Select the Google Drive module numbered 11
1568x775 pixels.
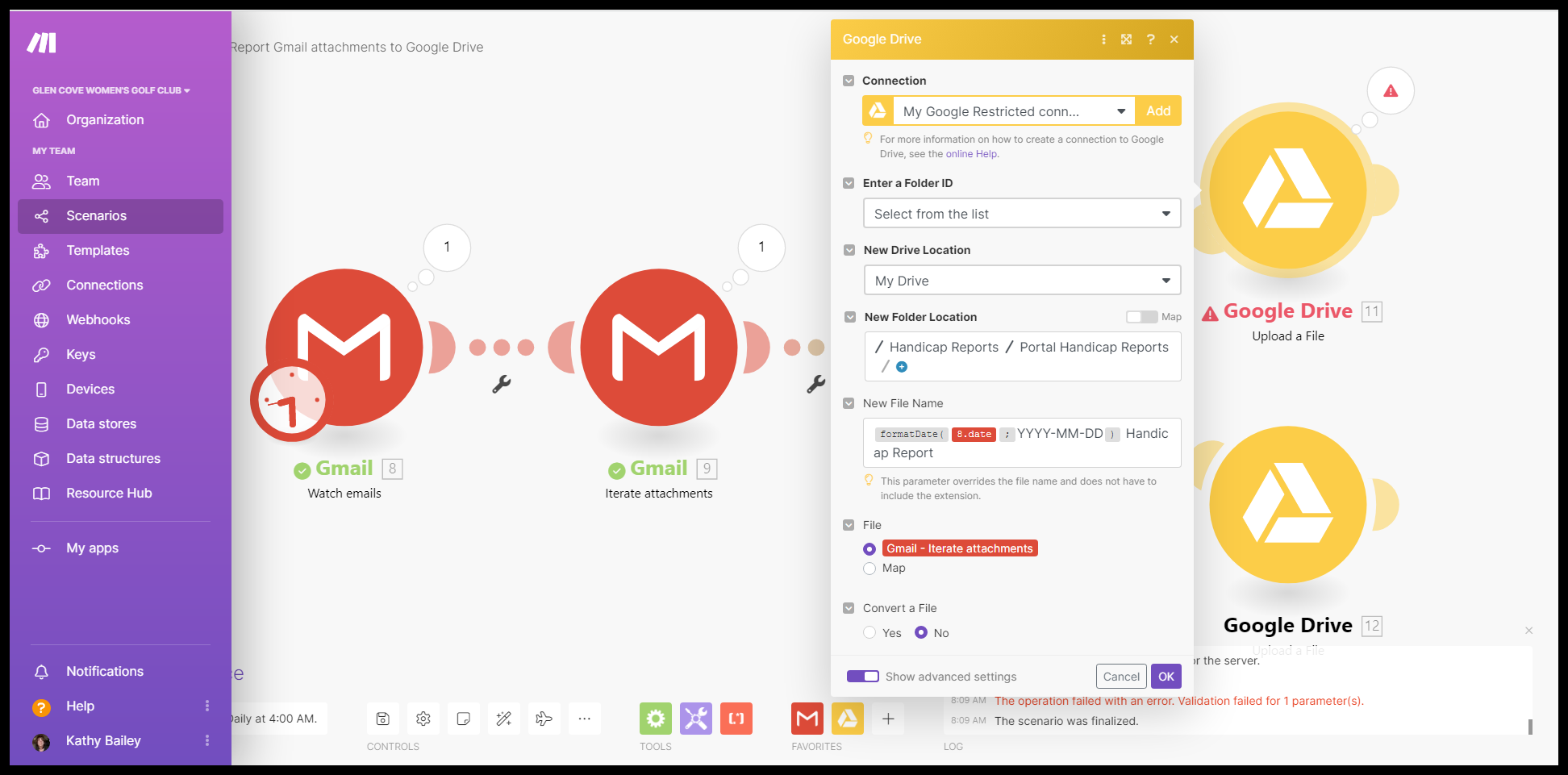1288,192
